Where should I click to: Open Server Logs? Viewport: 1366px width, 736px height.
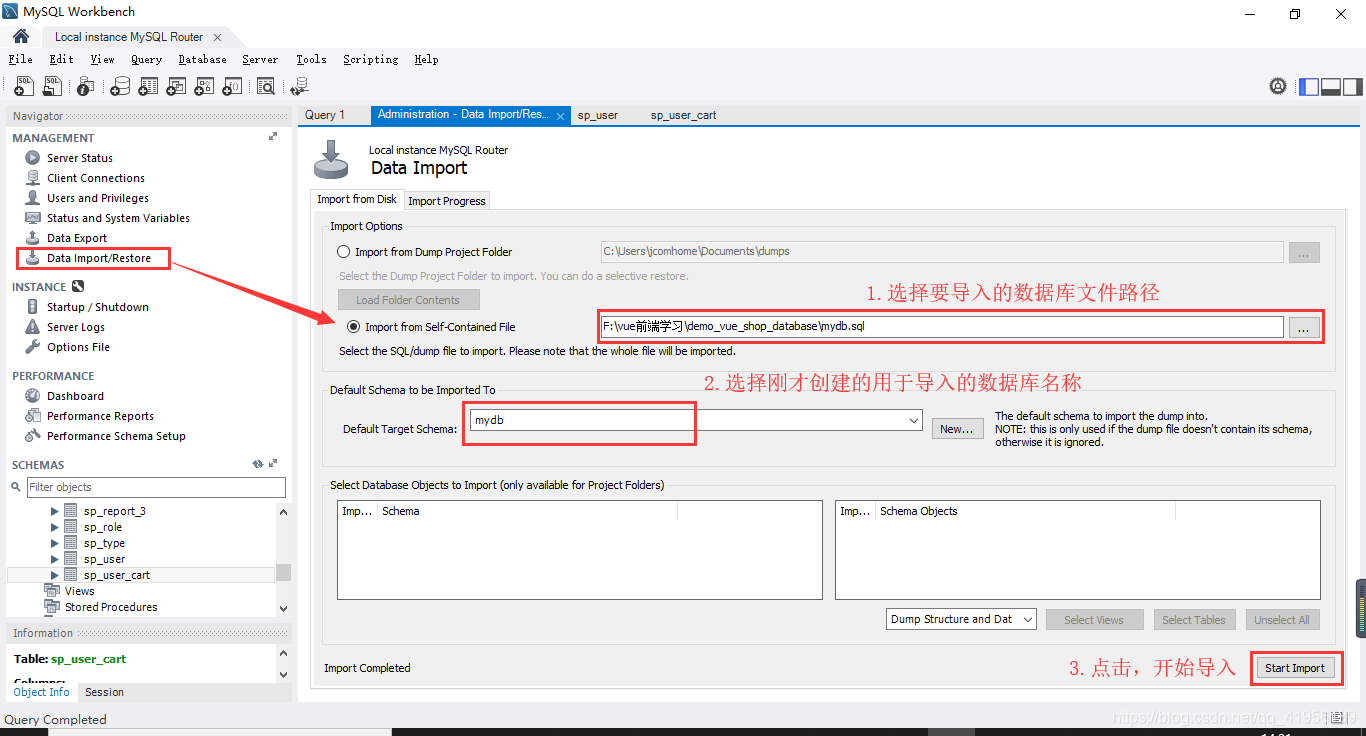(x=75, y=327)
